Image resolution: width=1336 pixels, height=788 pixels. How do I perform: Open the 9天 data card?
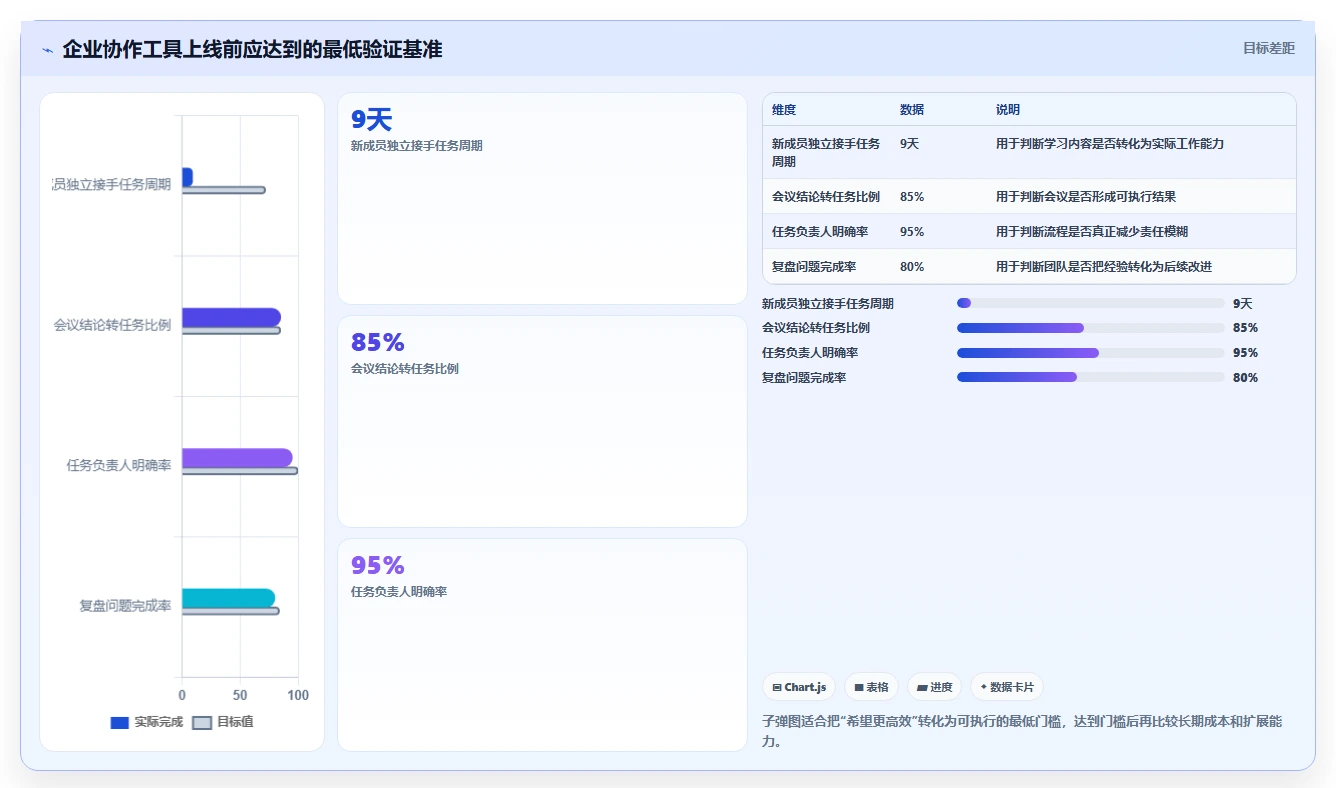(x=542, y=198)
